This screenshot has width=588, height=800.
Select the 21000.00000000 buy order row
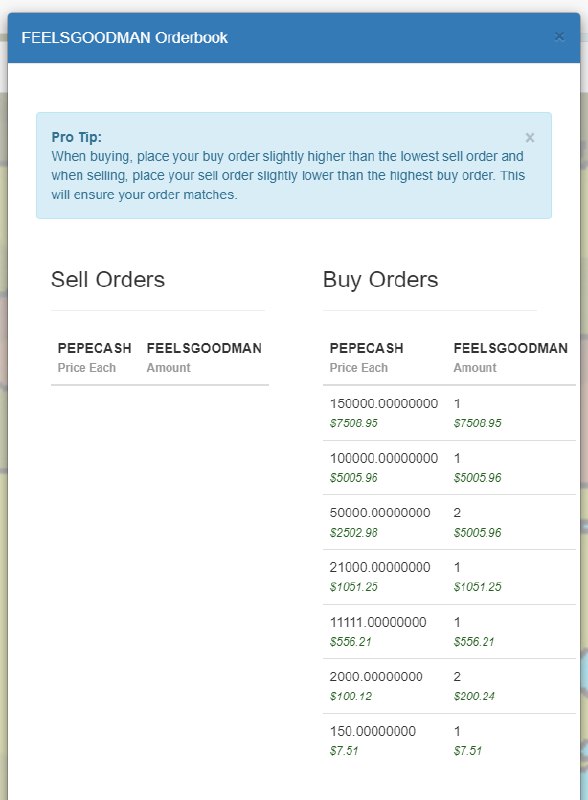point(449,577)
